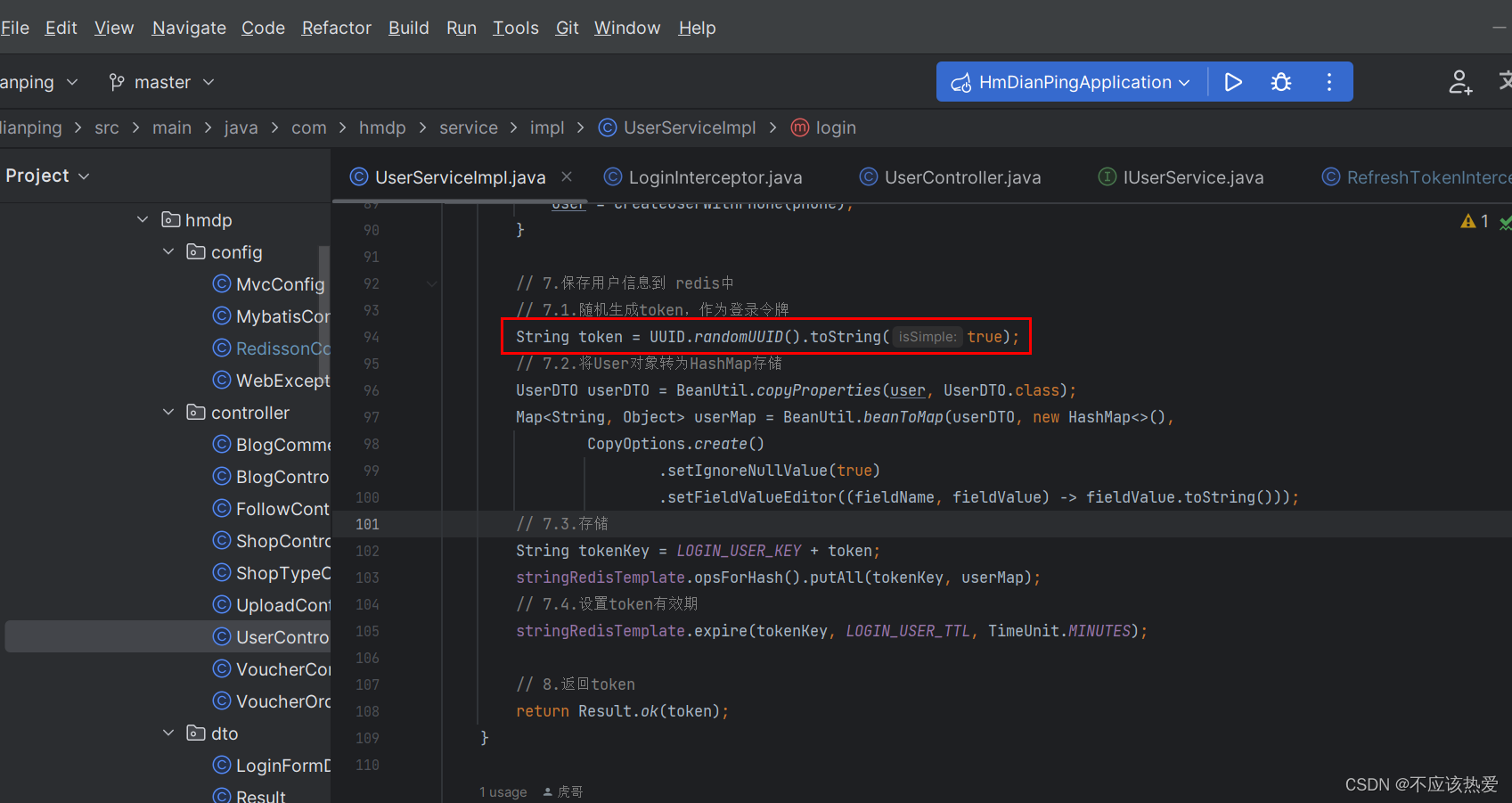Switch to UserController.java tab

coord(951,177)
